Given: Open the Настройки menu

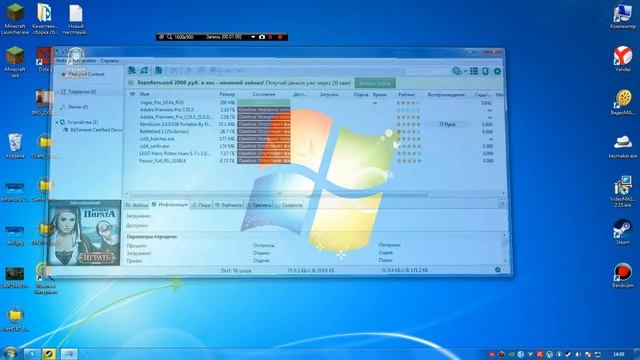Looking at the screenshot, I should tap(84, 60).
